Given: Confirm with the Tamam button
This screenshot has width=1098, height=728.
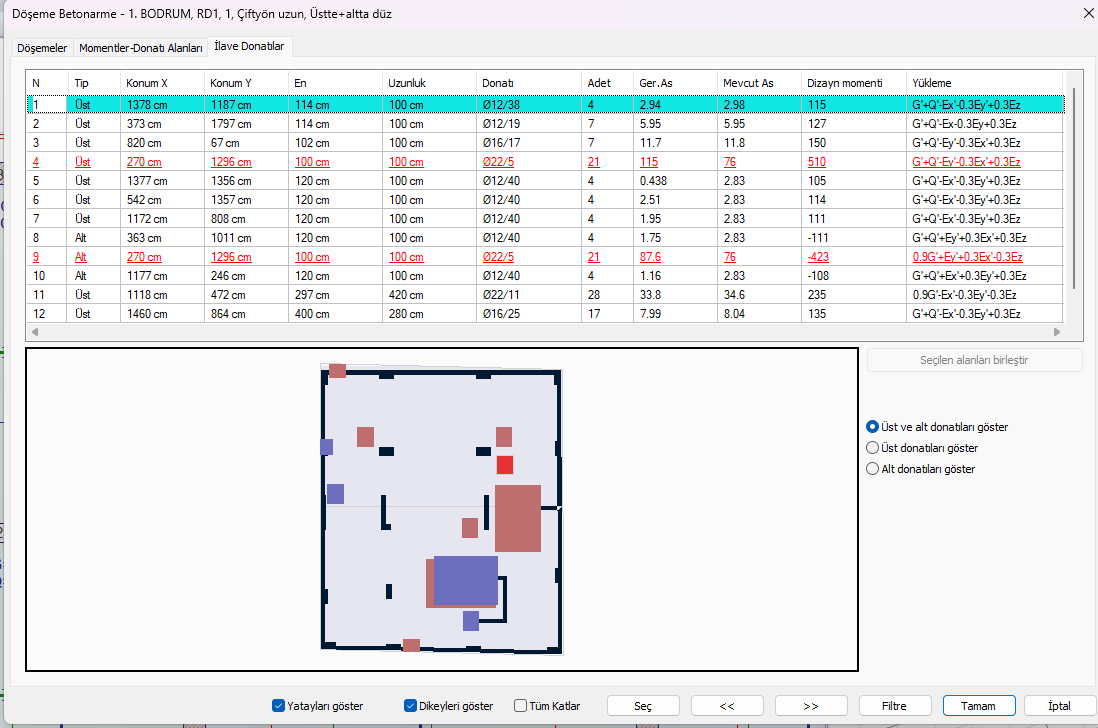Looking at the screenshot, I should click(978, 706).
